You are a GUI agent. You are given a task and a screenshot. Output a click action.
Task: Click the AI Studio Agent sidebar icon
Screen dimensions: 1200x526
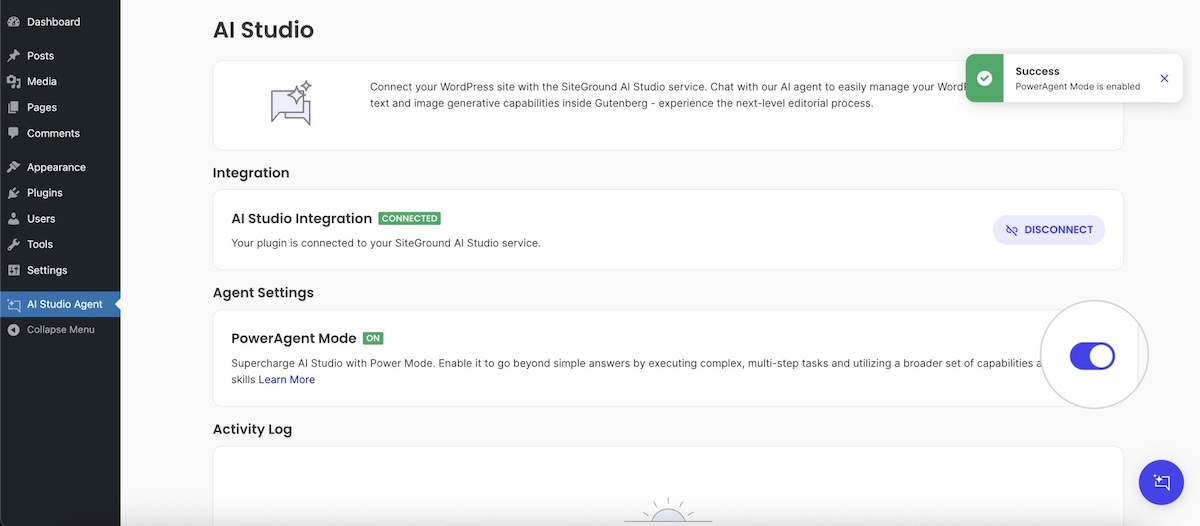[14, 304]
